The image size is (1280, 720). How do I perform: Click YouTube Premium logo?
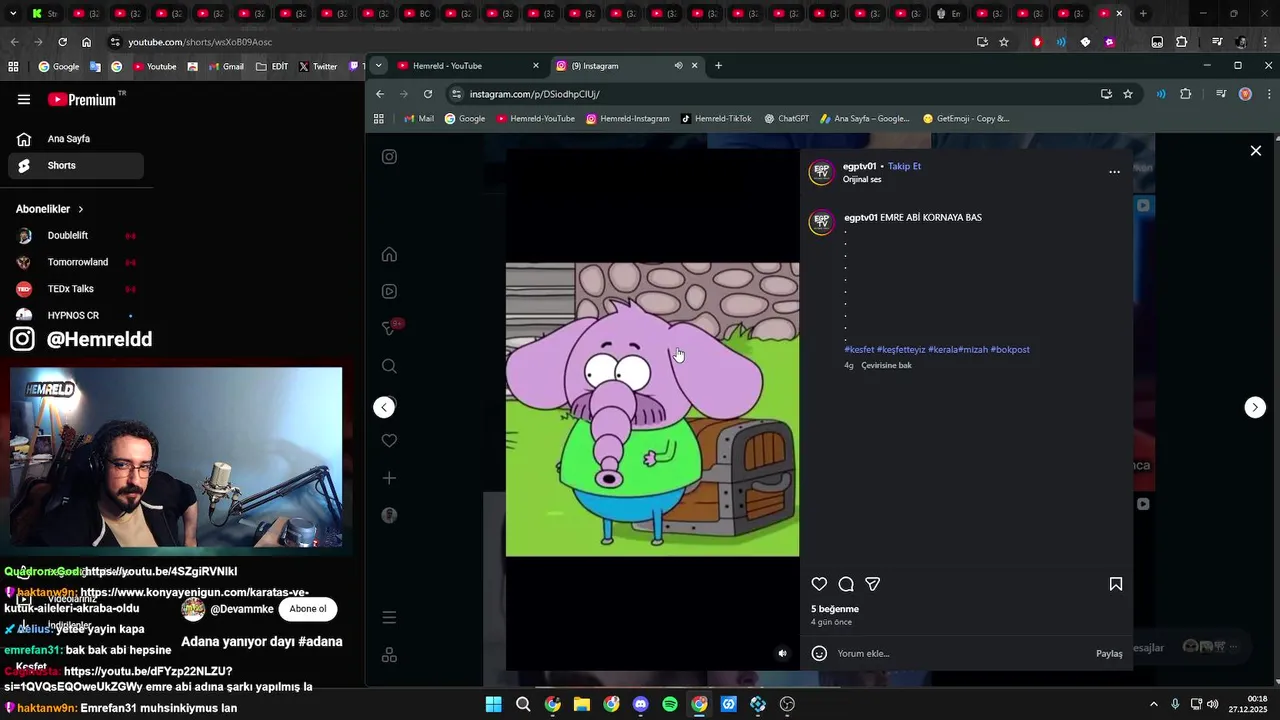(x=82, y=99)
